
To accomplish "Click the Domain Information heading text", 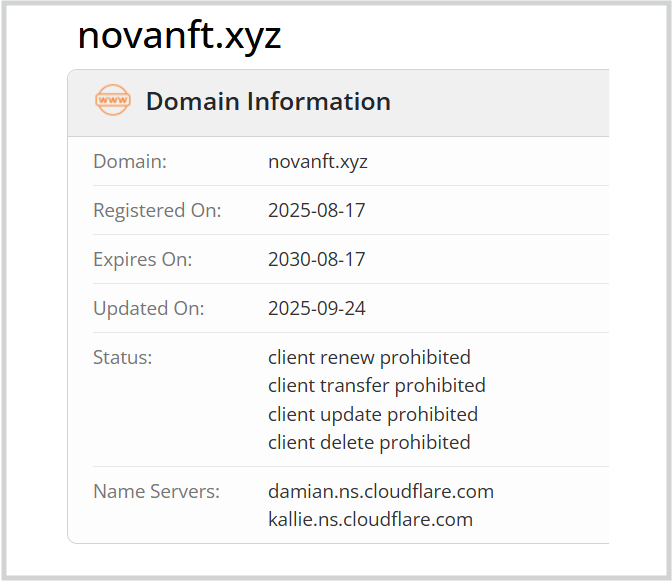I will point(268,101).
